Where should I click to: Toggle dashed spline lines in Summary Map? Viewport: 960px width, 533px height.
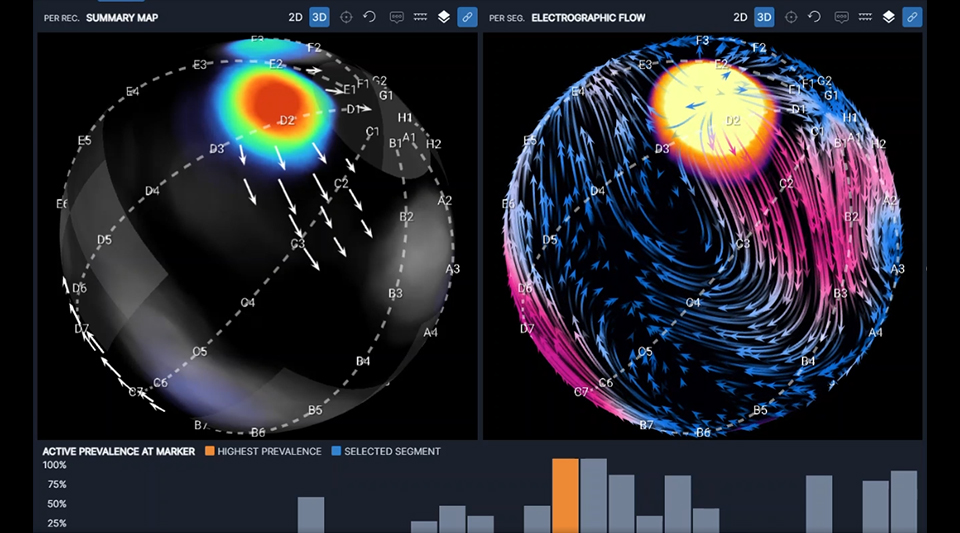[420, 17]
